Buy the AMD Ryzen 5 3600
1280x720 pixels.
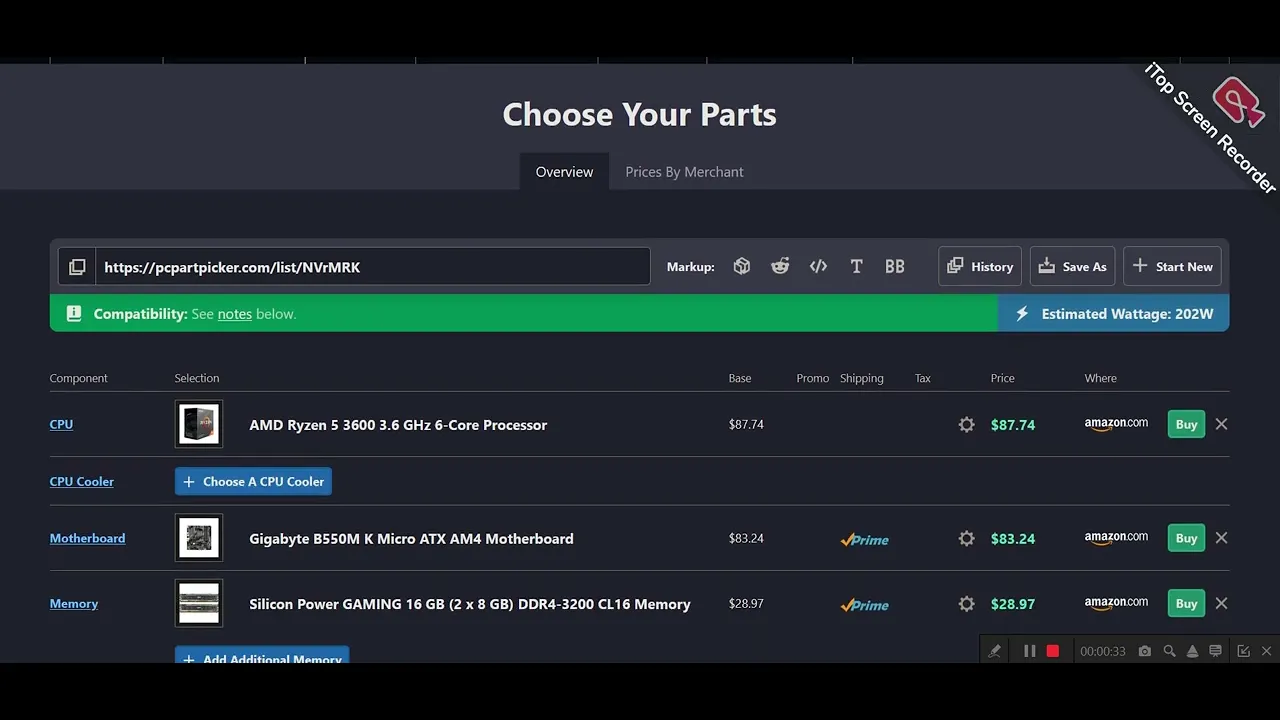1186,424
